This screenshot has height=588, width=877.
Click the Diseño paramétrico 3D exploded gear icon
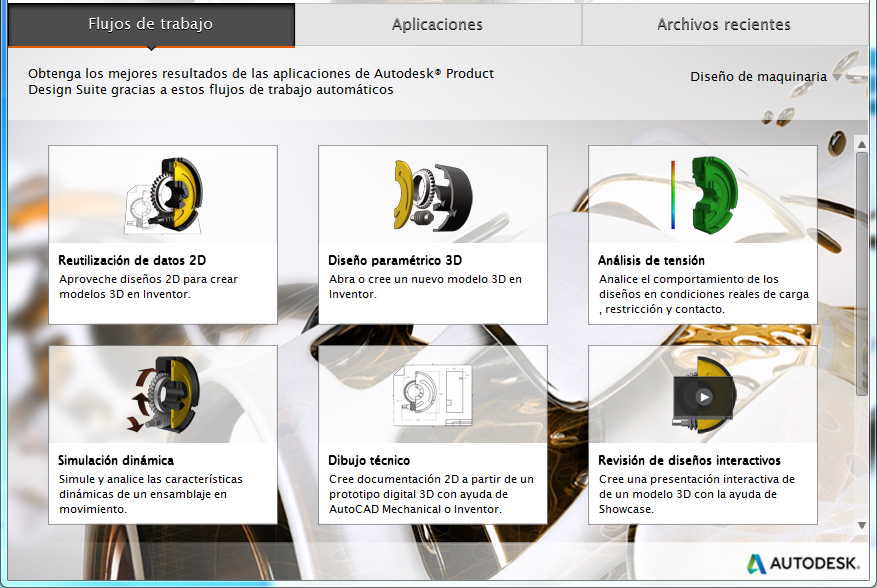[x=433, y=196]
